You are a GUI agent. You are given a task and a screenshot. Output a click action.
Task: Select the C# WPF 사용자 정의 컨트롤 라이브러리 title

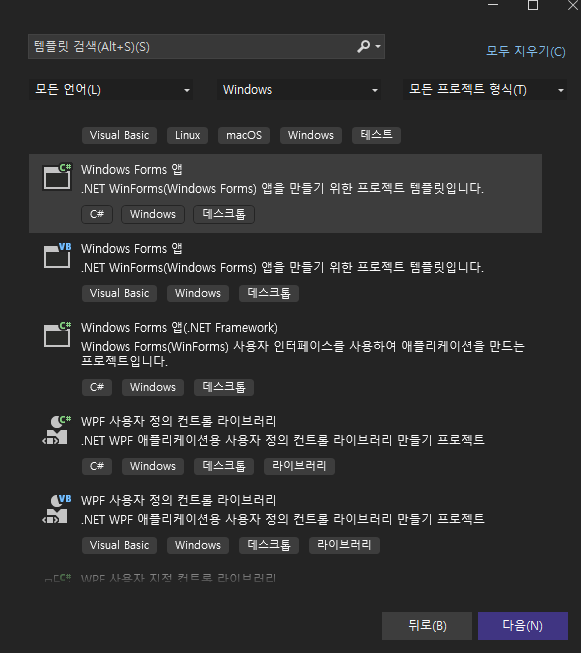[178, 421]
